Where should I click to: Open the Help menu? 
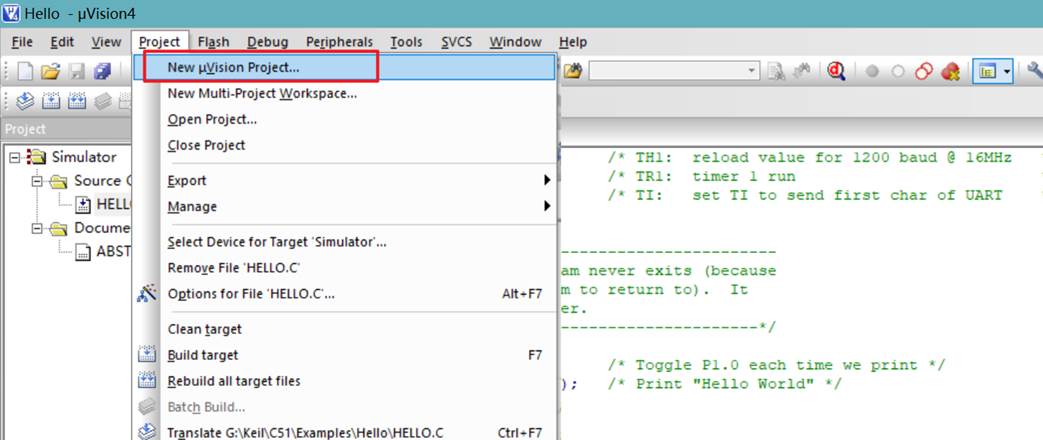point(573,42)
